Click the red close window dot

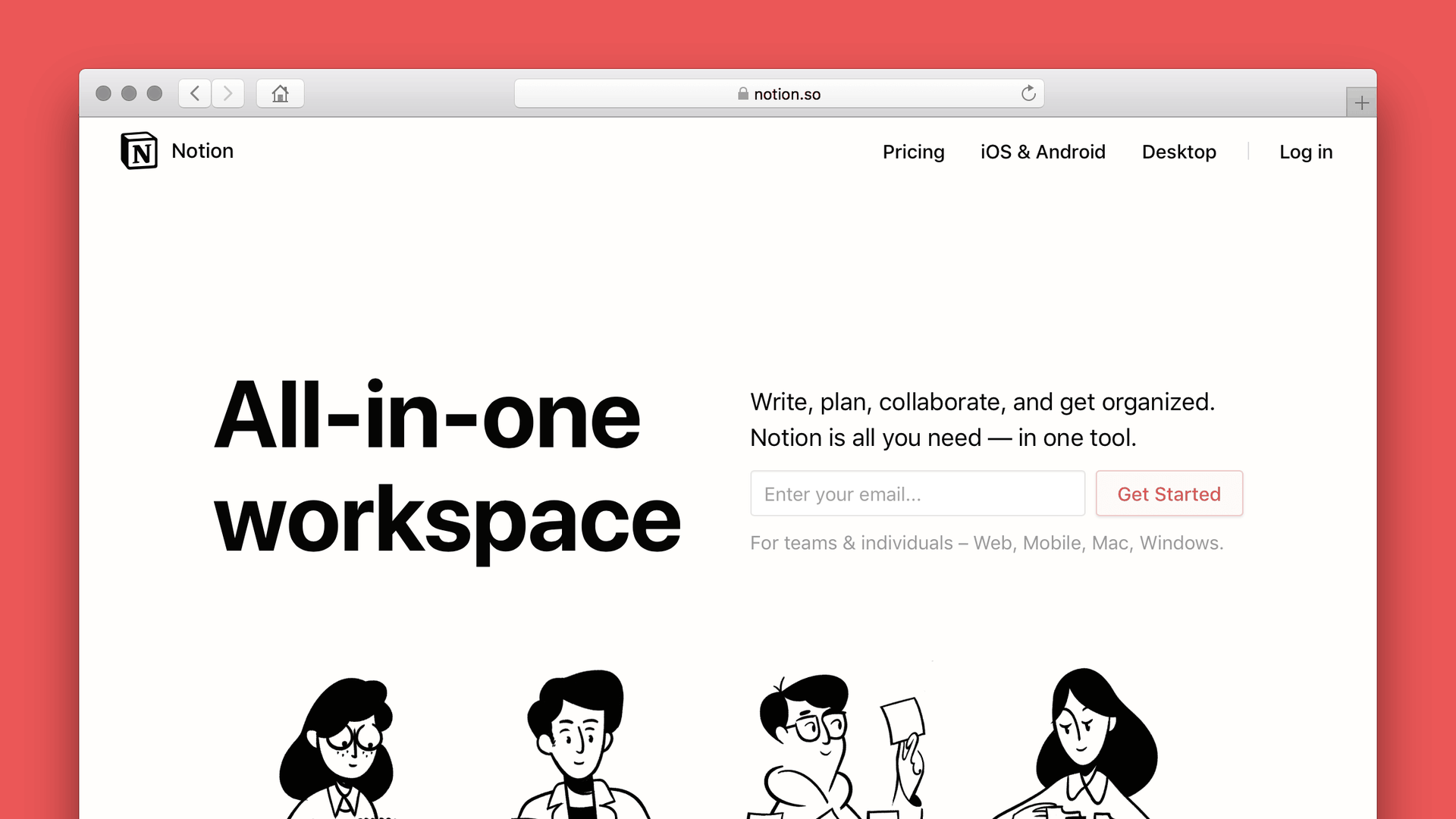point(104,93)
